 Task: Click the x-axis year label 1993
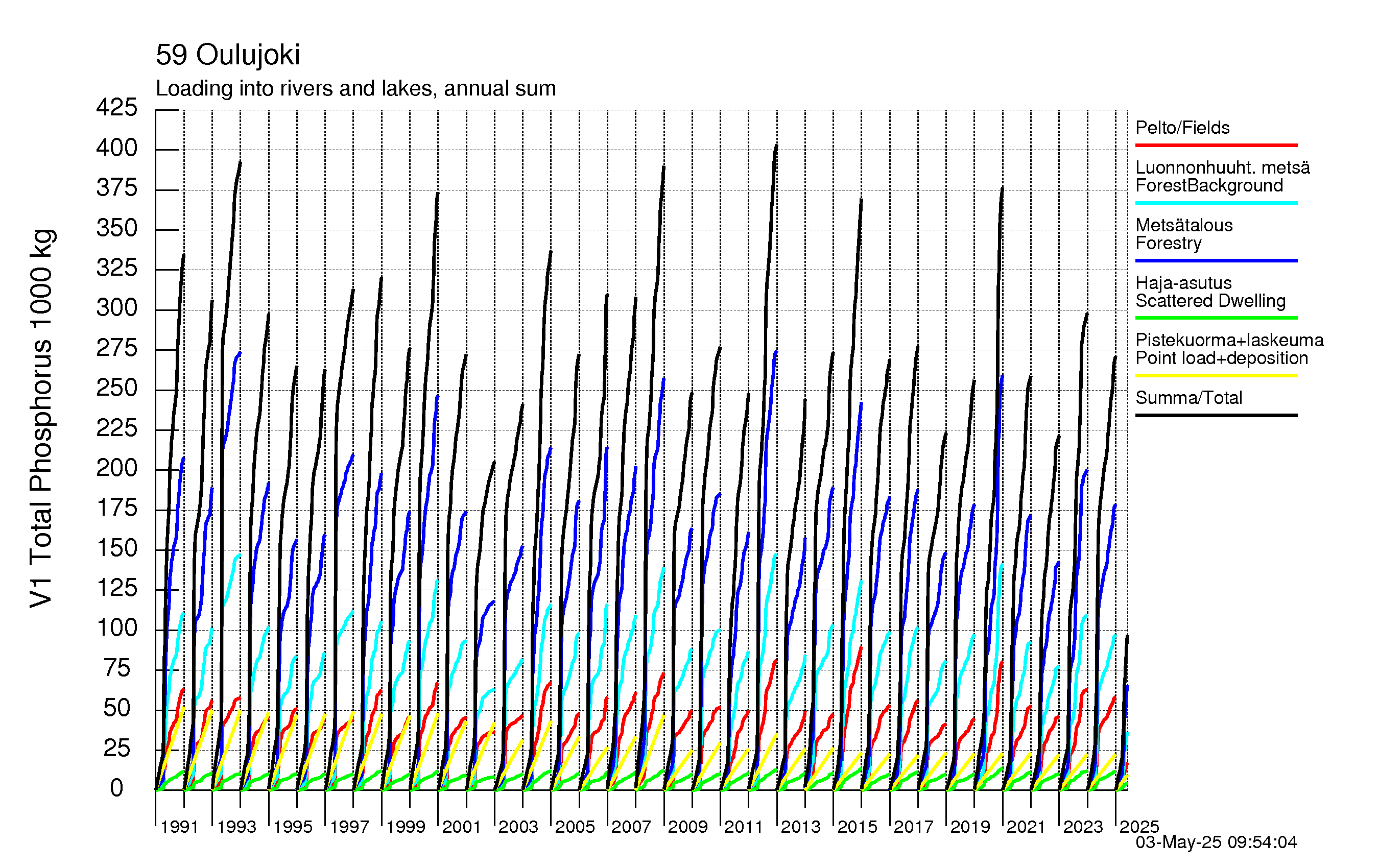point(236,827)
